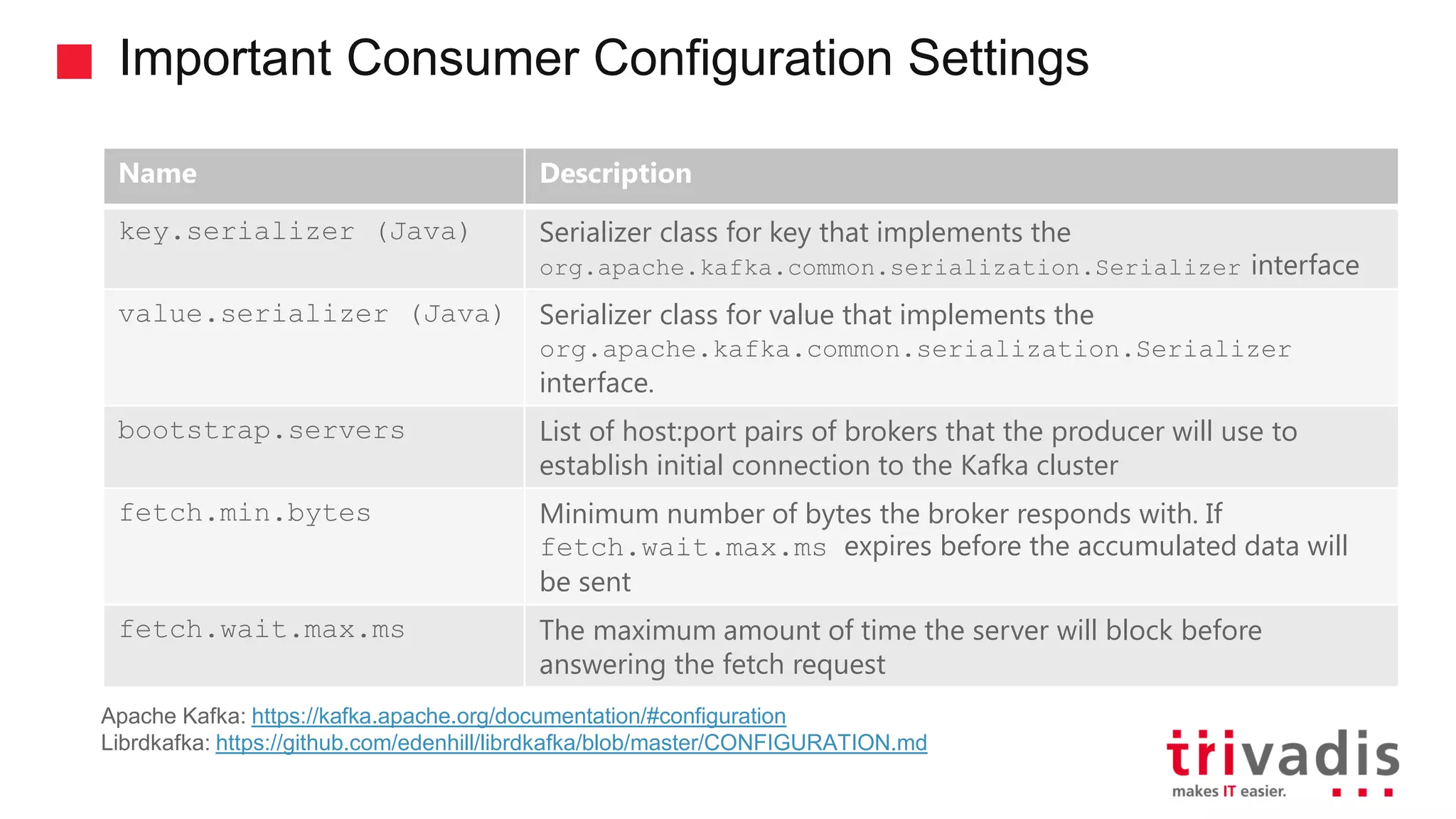Click the 'makes IT easier.' tagline

click(x=1228, y=791)
